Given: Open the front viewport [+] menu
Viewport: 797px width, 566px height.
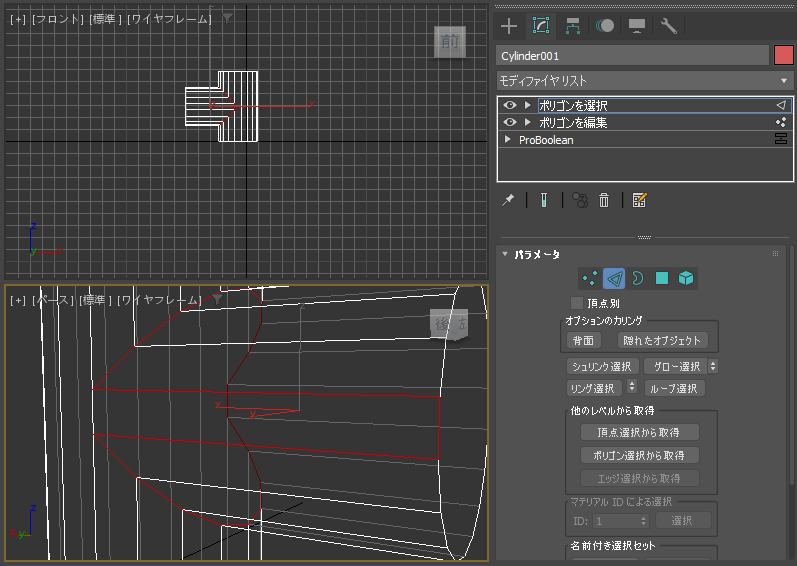Looking at the screenshot, I should [x=18, y=19].
